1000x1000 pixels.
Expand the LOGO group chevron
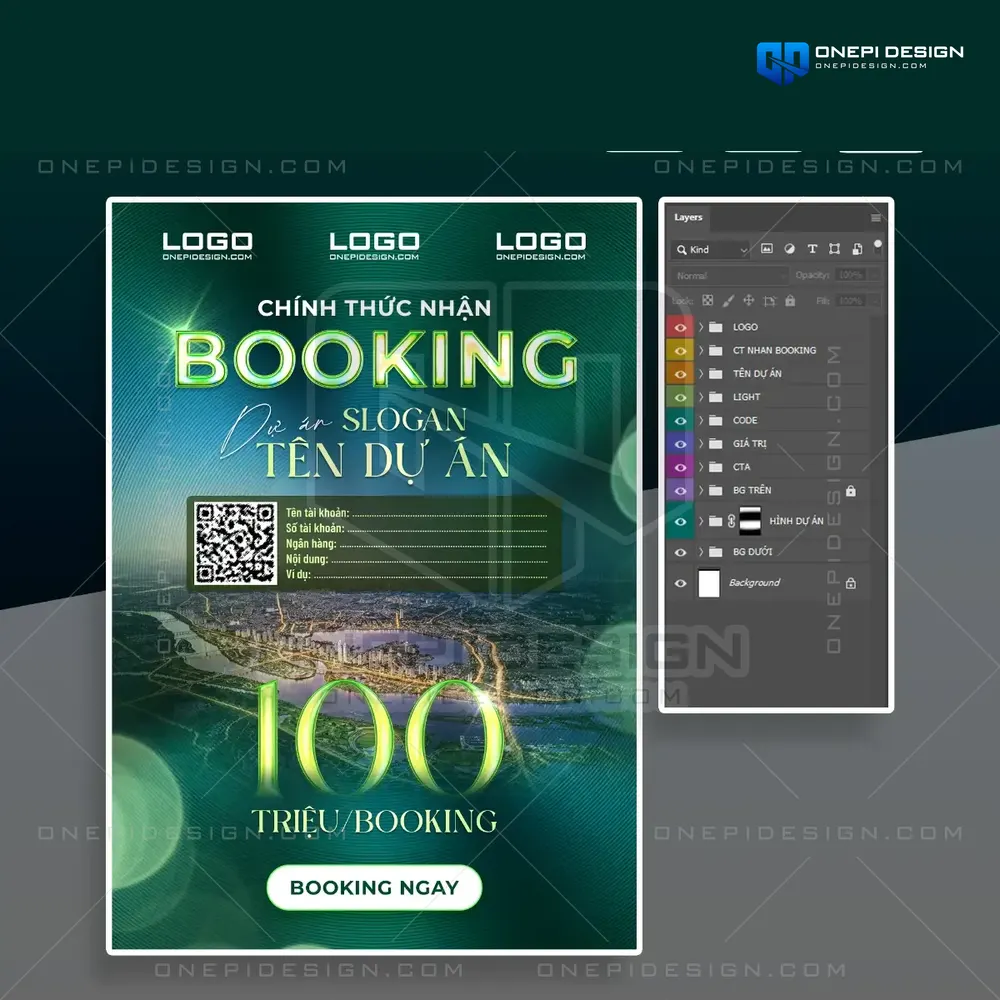click(701, 327)
